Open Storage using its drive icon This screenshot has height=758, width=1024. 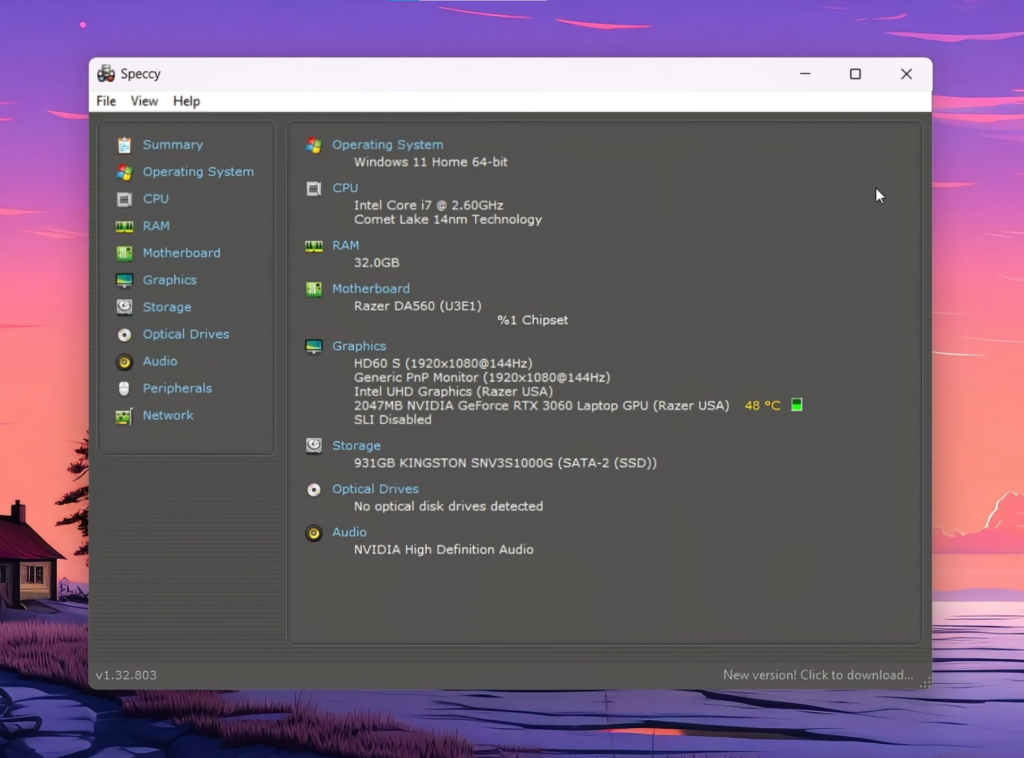click(x=126, y=306)
